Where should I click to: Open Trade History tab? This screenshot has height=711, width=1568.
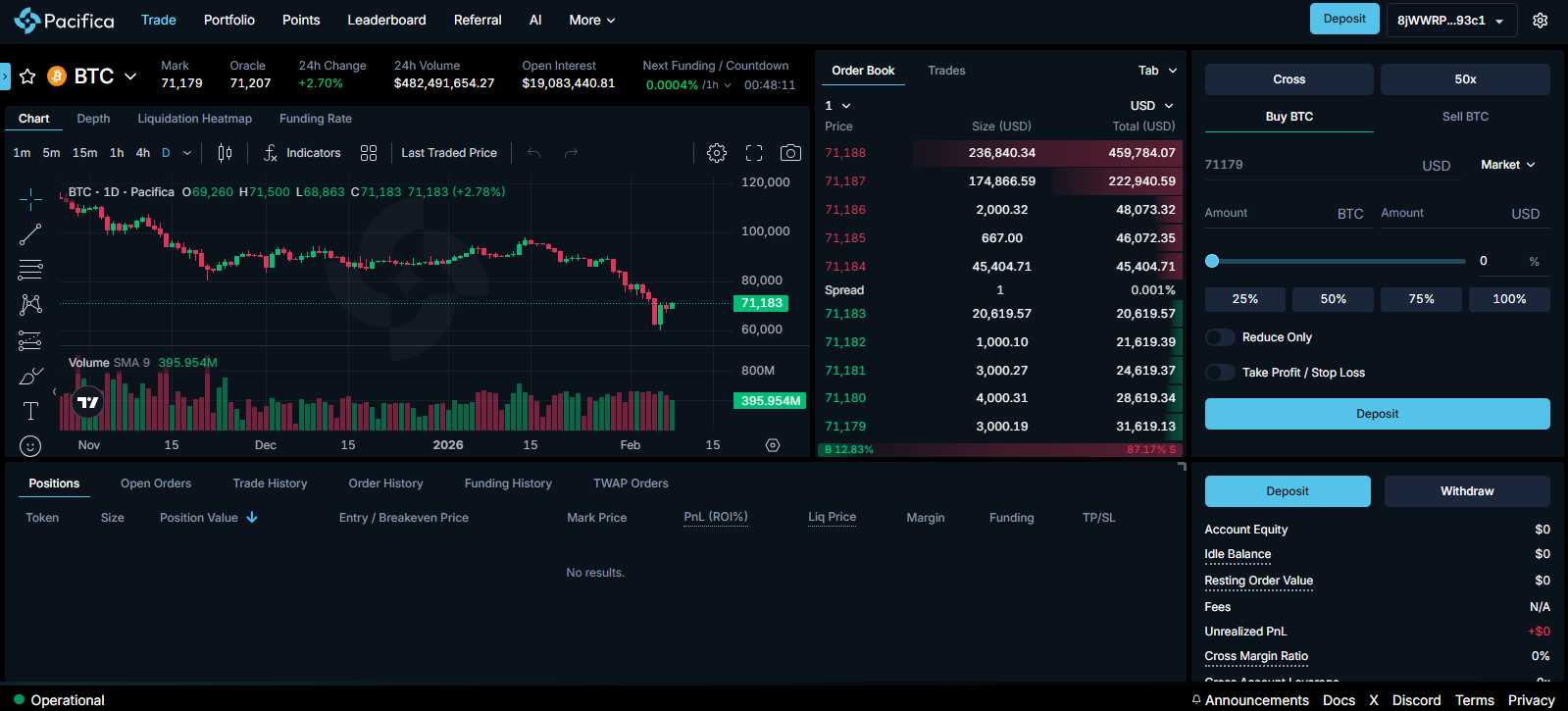(270, 483)
